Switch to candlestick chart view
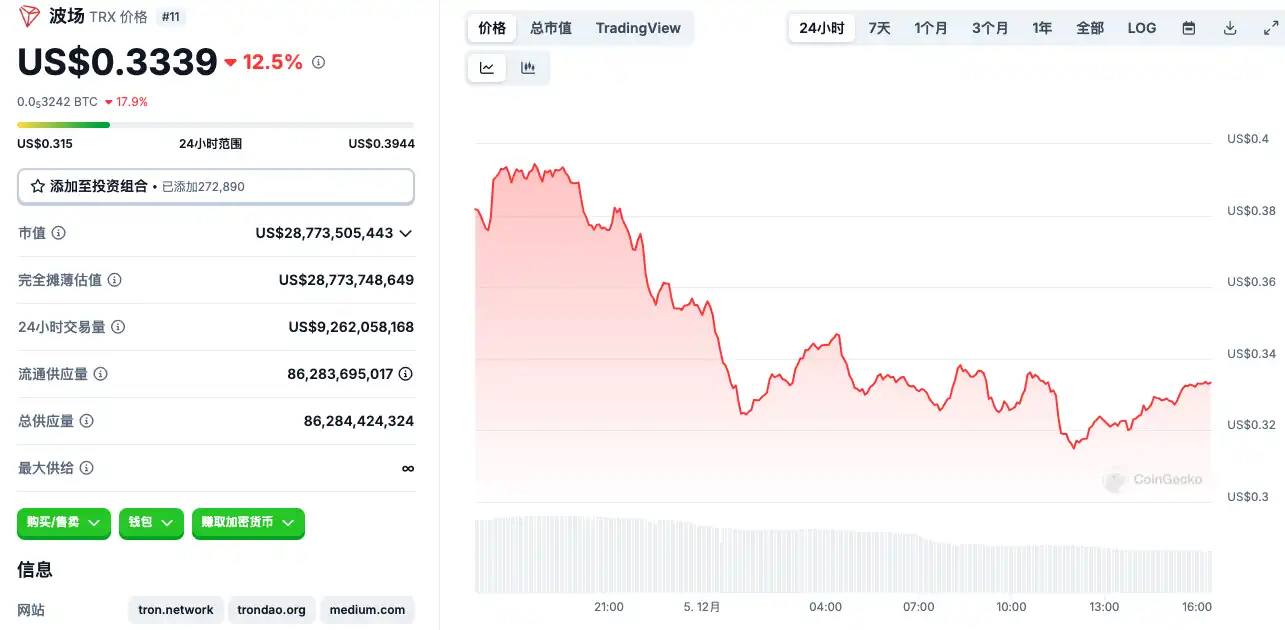This screenshot has width=1285, height=630. point(528,68)
